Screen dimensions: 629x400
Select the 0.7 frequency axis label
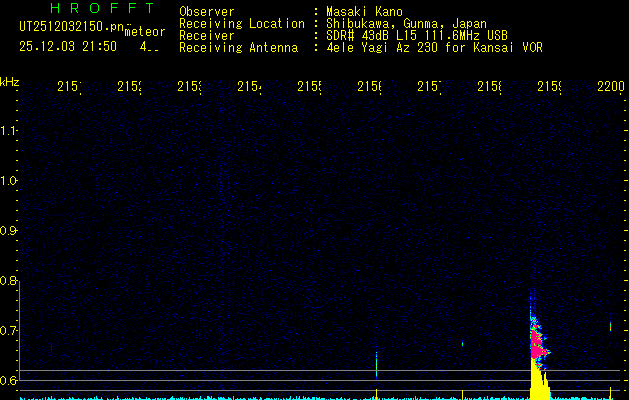pos(10,331)
